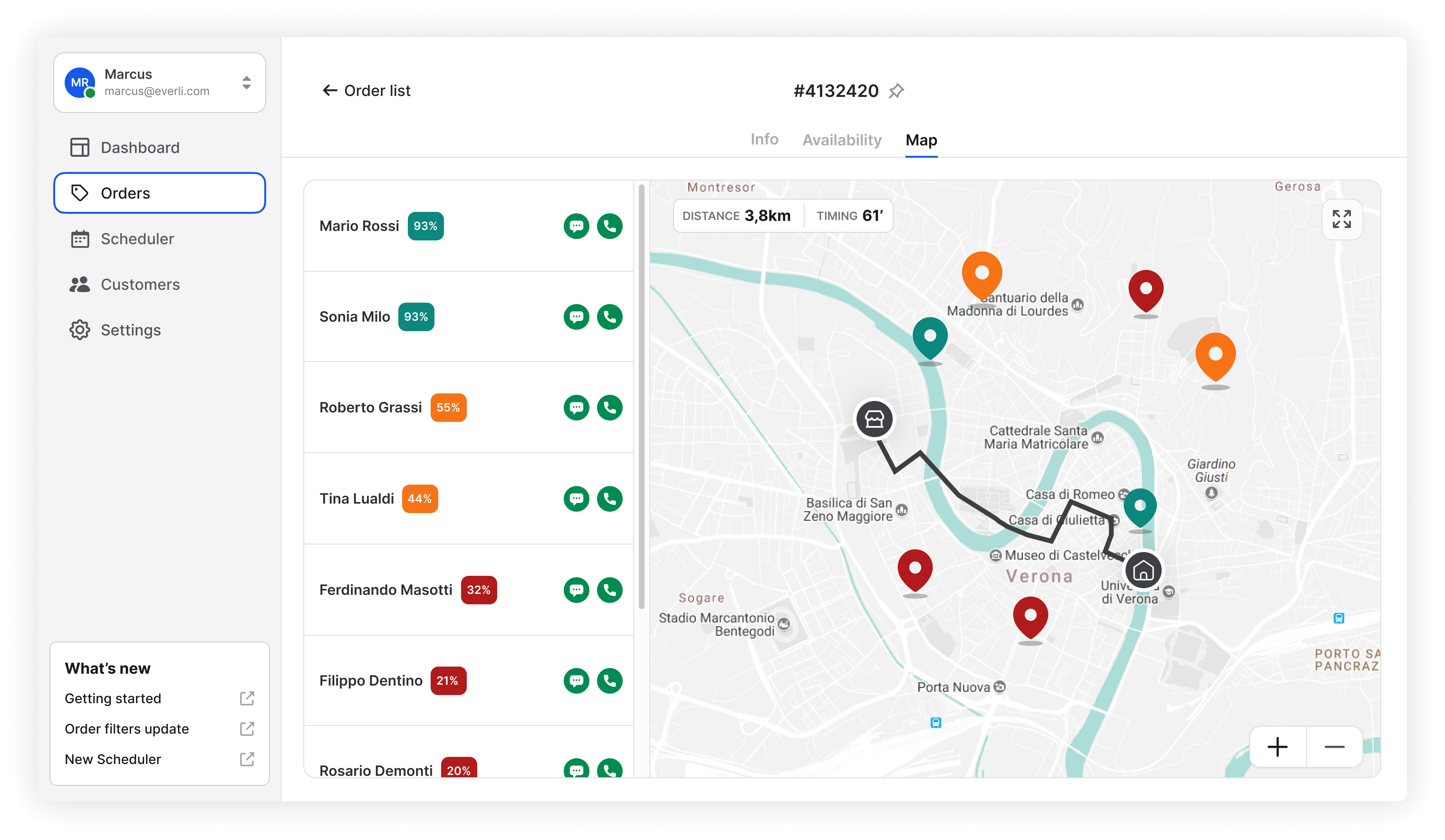The width and height of the screenshot is (1445, 840).
Task: Call Sonia Milo via phone icon
Action: 610,317
